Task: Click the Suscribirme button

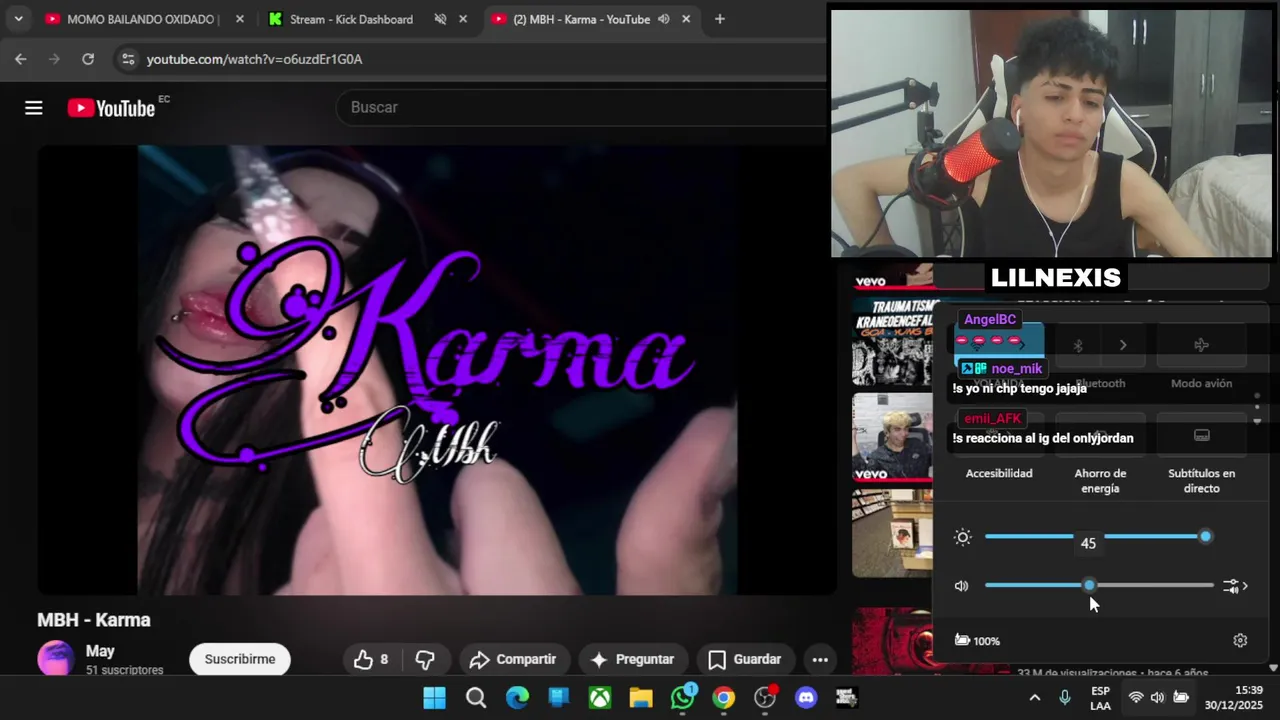Action: 240,659
